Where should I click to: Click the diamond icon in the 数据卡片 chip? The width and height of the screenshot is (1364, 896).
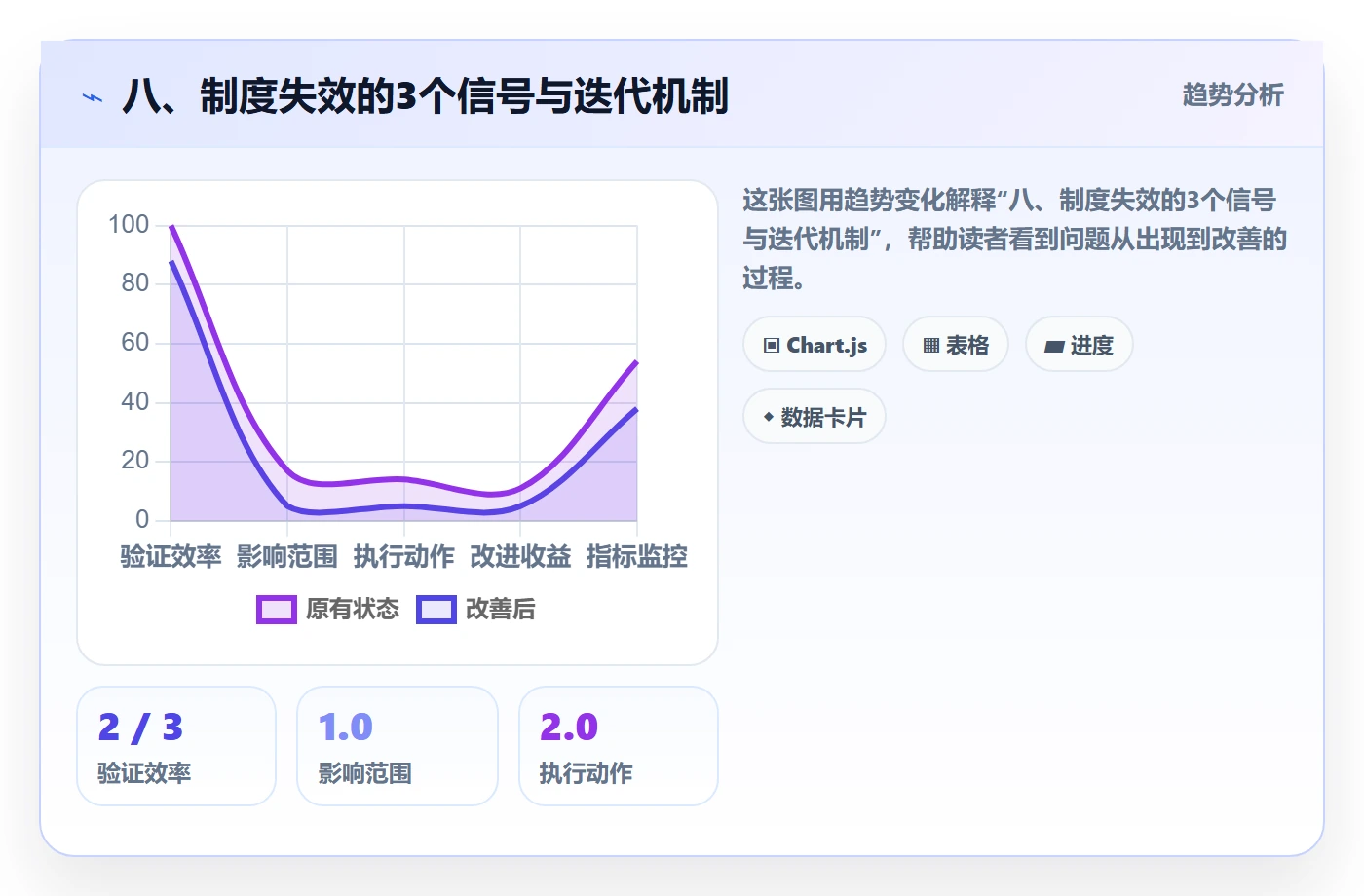(x=769, y=417)
